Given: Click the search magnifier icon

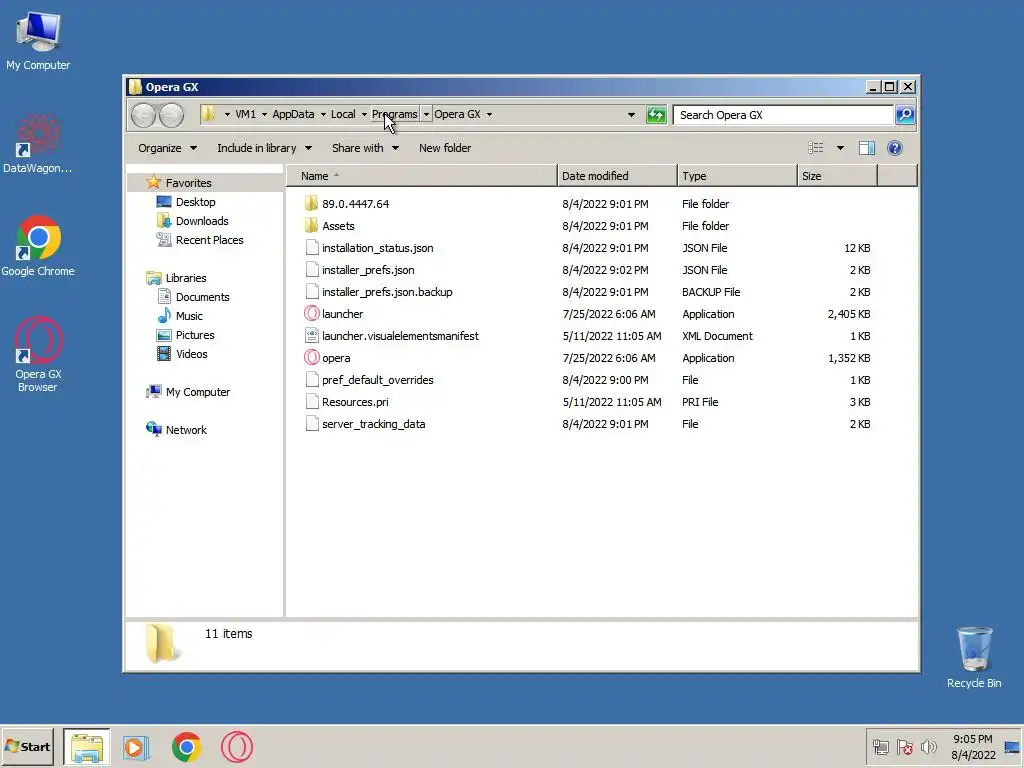Looking at the screenshot, I should pyautogui.click(x=904, y=115).
